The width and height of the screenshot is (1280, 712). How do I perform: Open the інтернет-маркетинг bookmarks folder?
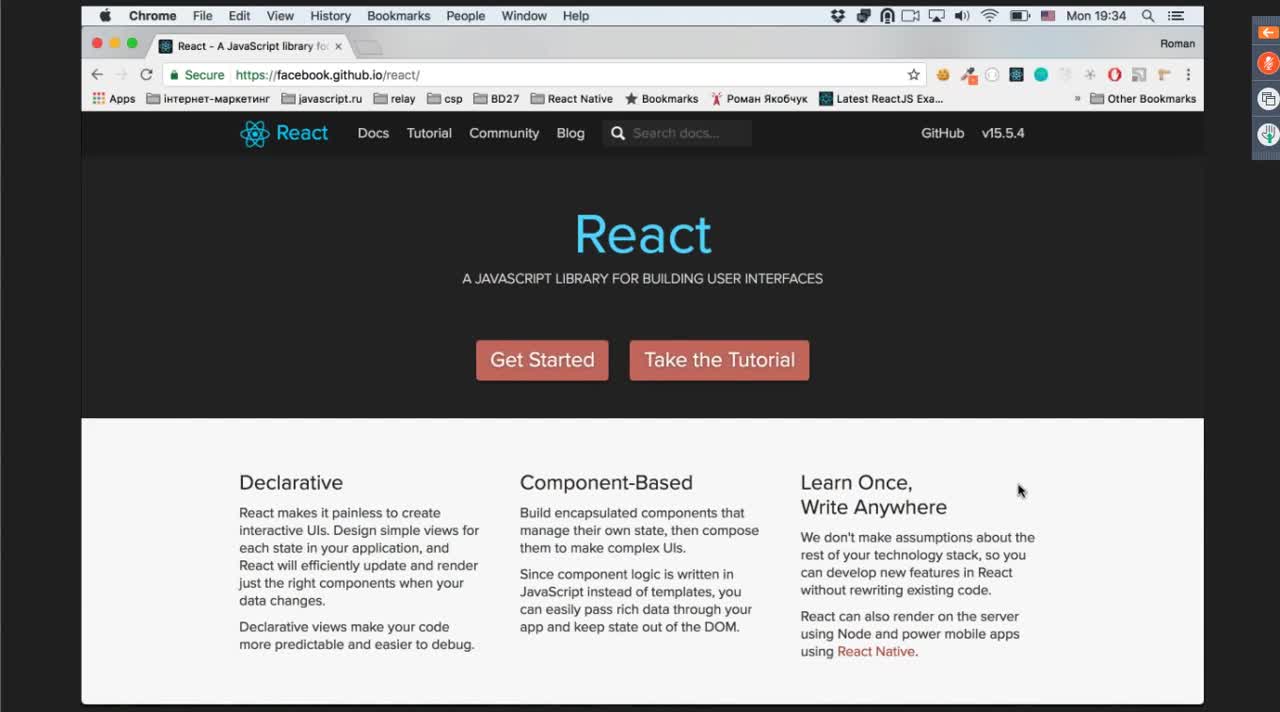point(208,99)
